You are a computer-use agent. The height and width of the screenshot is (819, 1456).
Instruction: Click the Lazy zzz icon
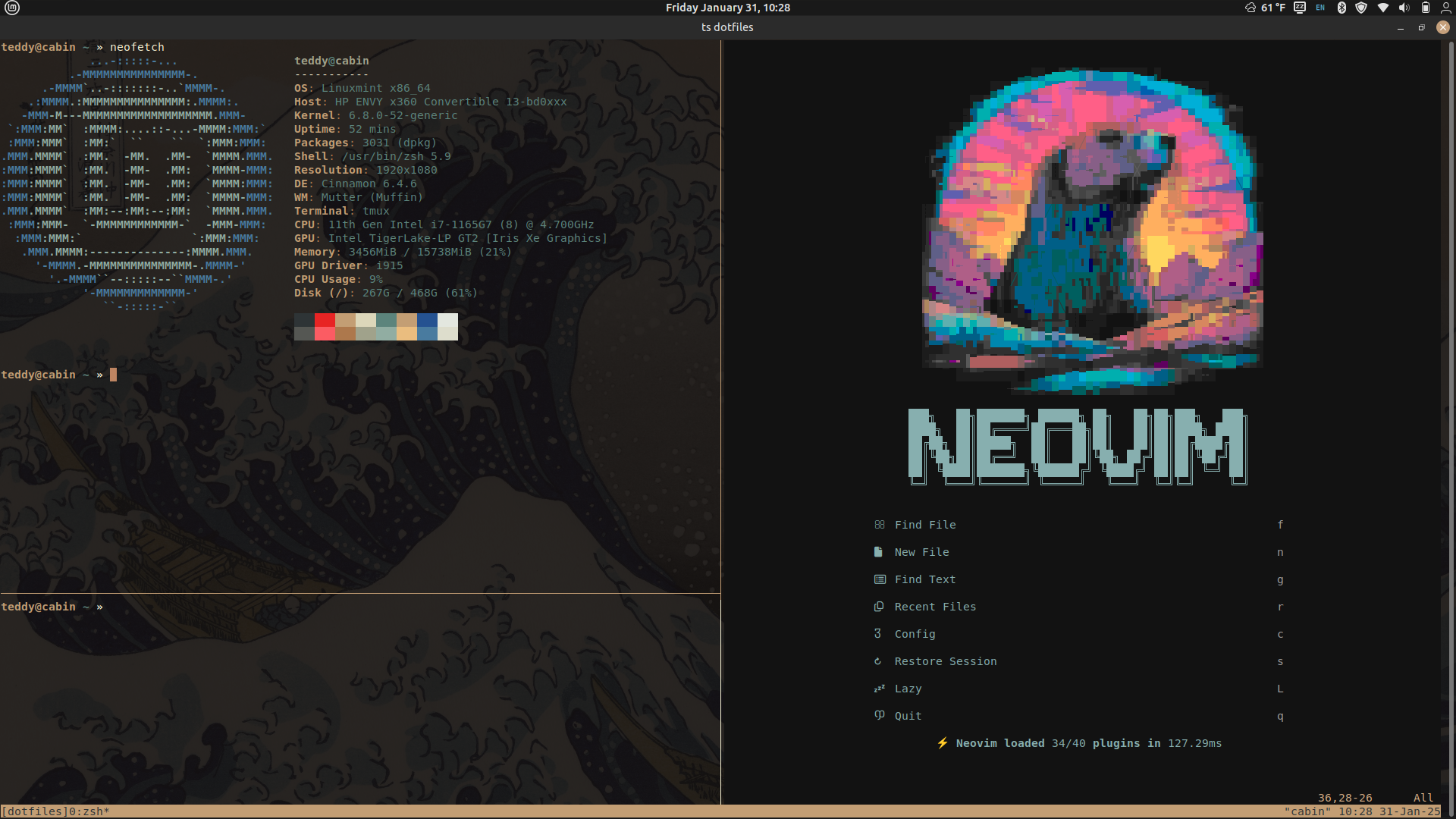pos(880,689)
